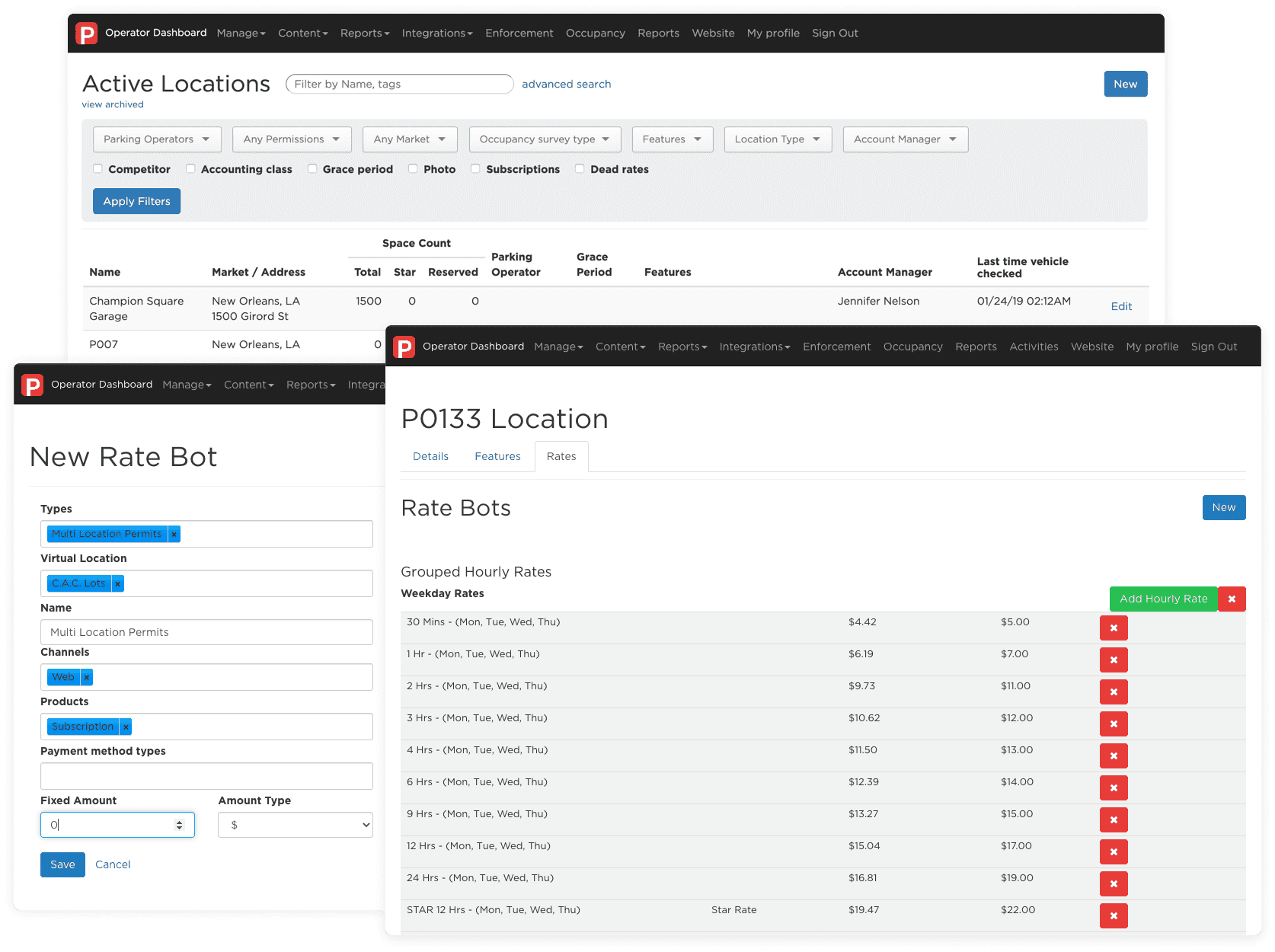The height and width of the screenshot is (952, 1275).
Task: Enable the Competitor filter checkbox
Action: tap(97, 168)
